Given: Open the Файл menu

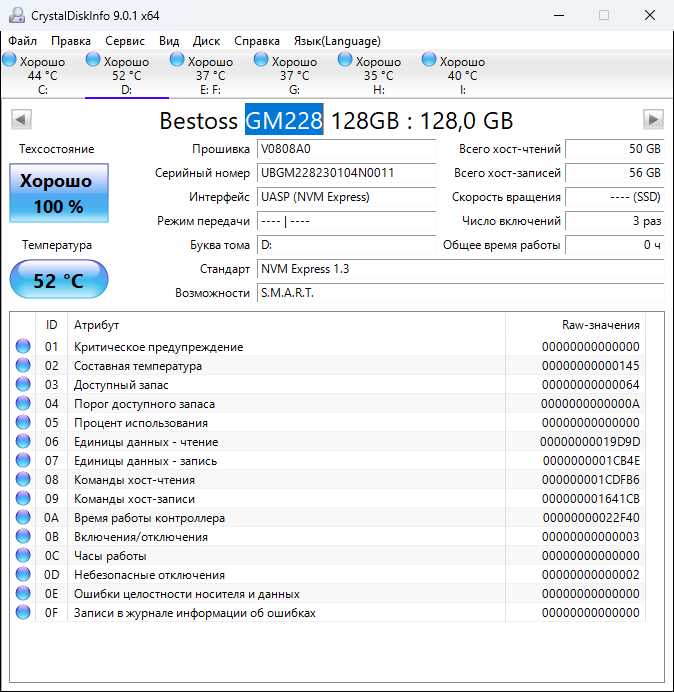Looking at the screenshot, I should coord(22,41).
